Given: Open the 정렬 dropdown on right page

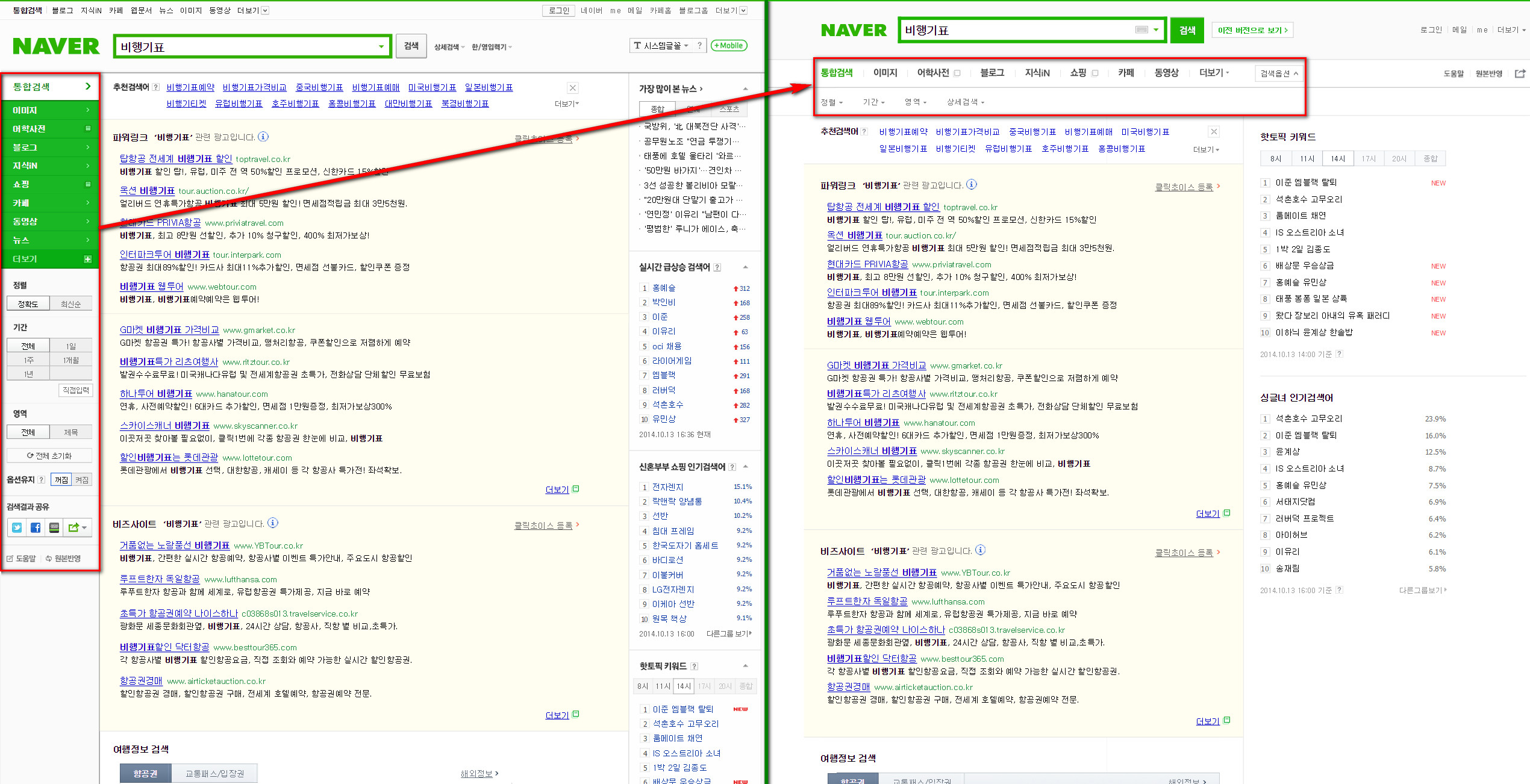Looking at the screenshot, I should 831,102.
